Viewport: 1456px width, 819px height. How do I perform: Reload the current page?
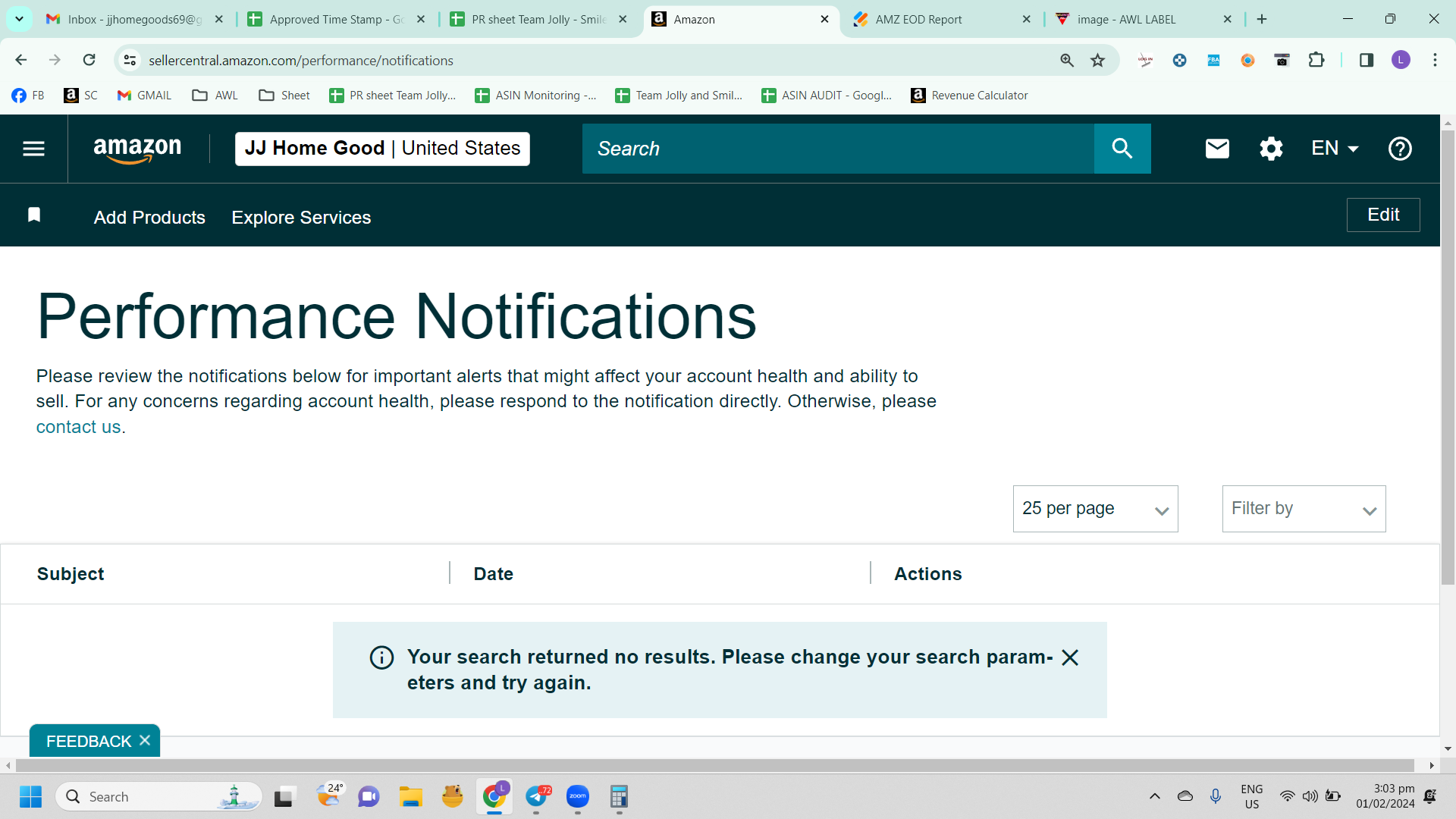point(89,60)
